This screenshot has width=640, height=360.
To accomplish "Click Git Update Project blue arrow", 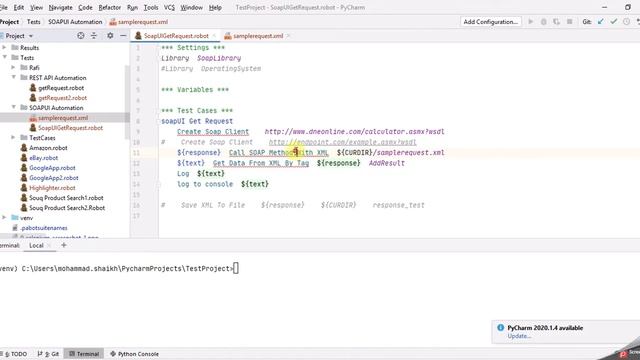I will [x=600, y=22].
